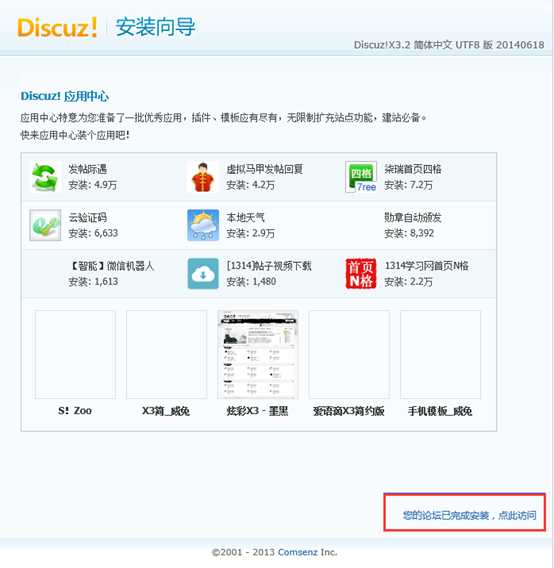Click the 安装: 8,392 install count
This screenshot has height=568, width=554.
coord(409,233)
